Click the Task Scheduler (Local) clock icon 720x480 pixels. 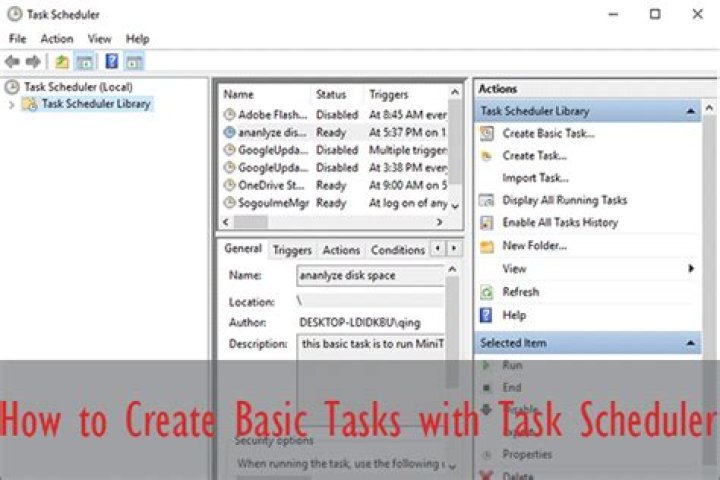[x=12, y=87]
